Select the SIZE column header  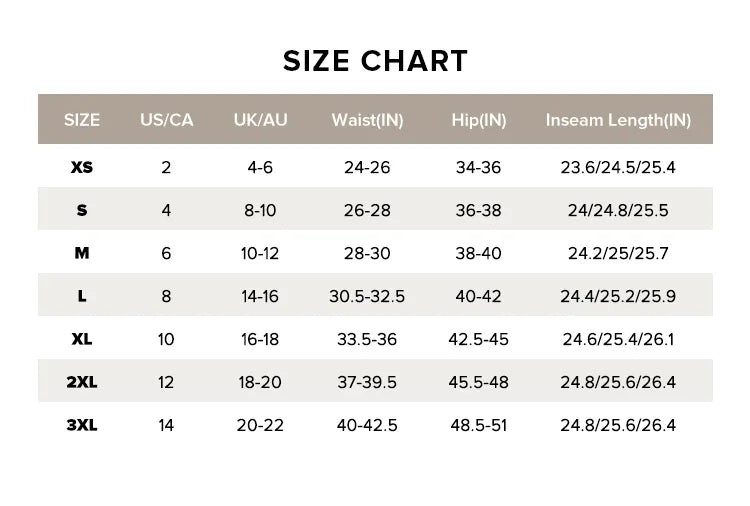(82, 120)
